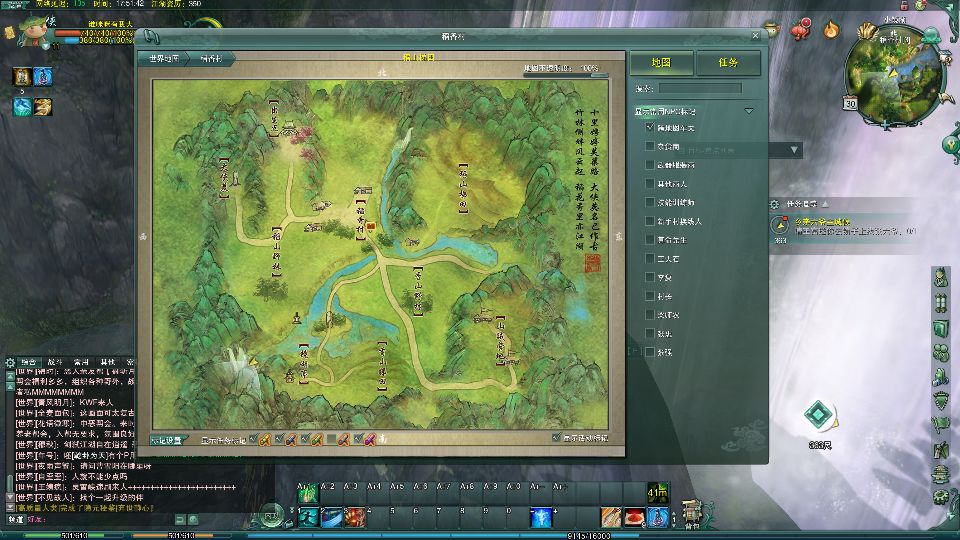This screenshot has width=960, height=540.
Task: Click the 频道 channel button in chat
Action: tap(15, 519)
